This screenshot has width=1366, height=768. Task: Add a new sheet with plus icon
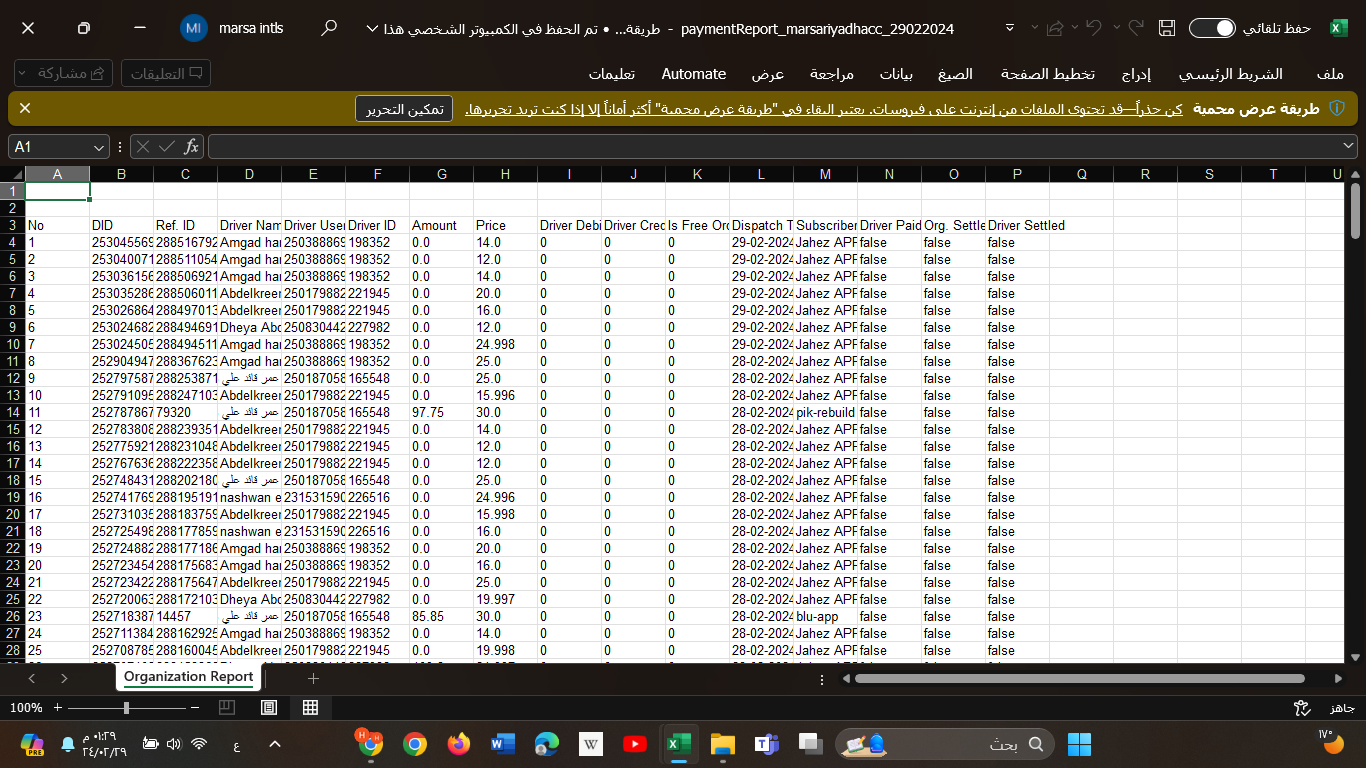(313, 679)
